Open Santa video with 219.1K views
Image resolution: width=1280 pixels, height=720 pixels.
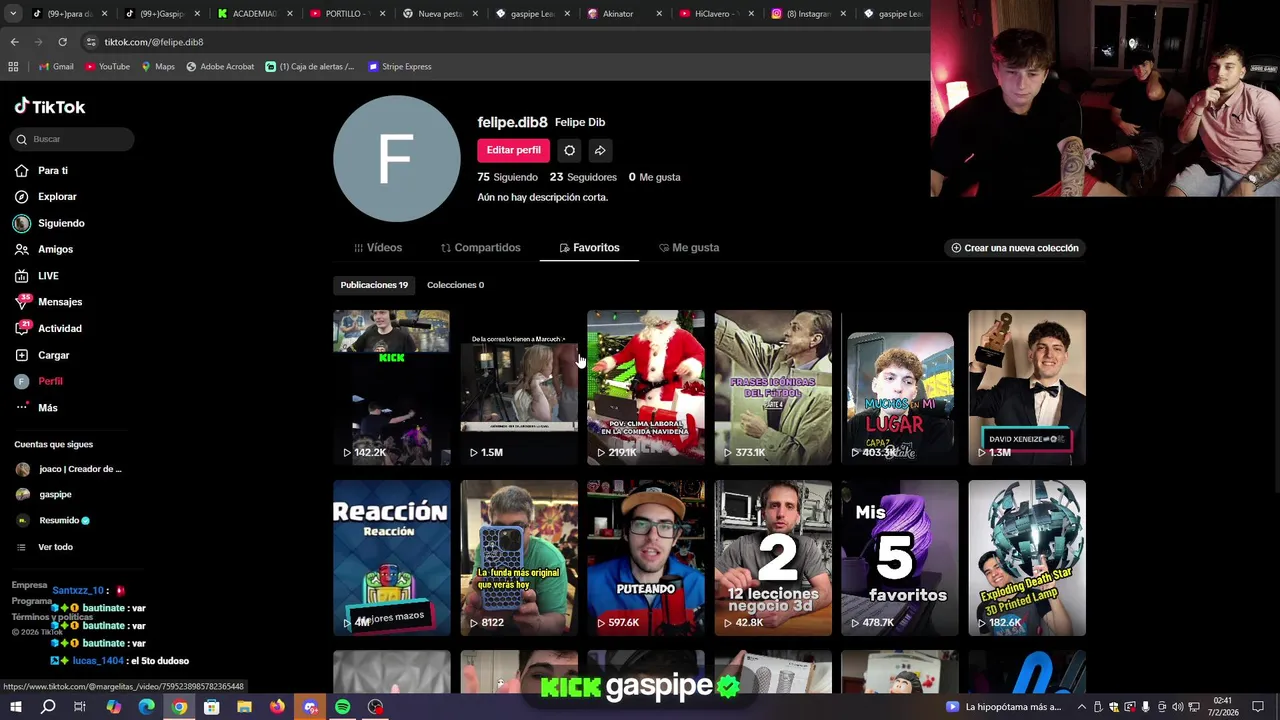[645, 388]
